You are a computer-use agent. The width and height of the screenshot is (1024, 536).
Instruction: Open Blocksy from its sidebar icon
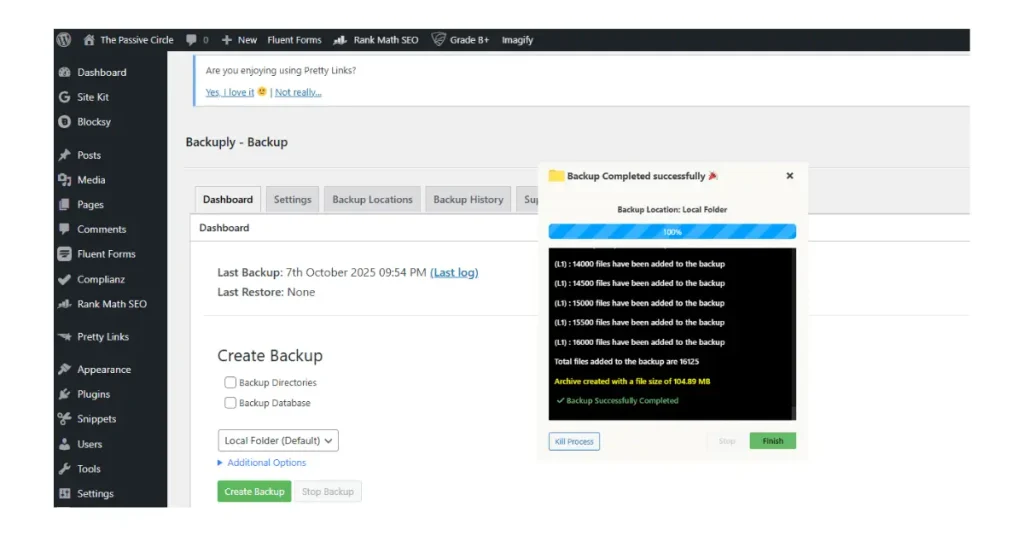pyautogui.click(x=65, y=122)
